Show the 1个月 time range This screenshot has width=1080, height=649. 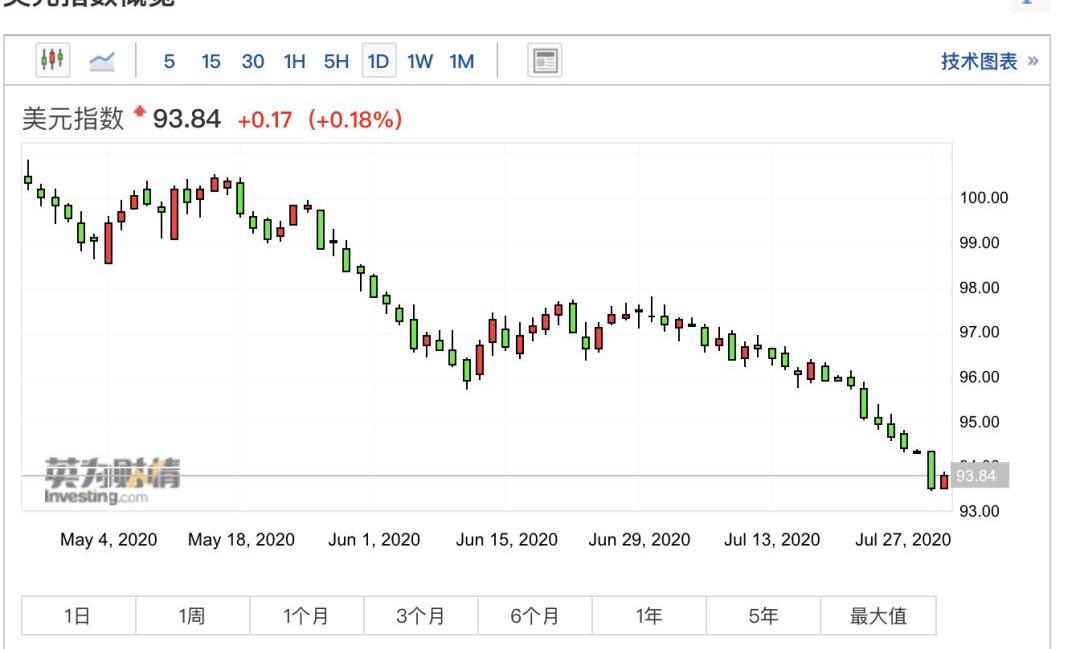(x=306, y=616)
